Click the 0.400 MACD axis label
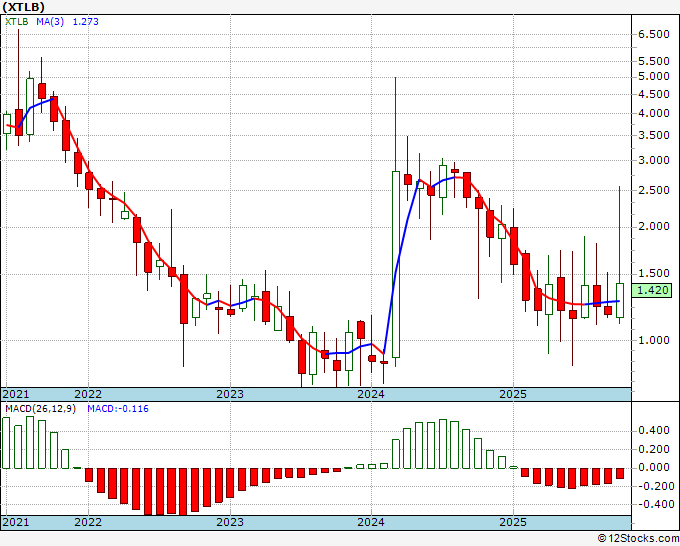The height and width of the screenshot is (546, 680). [x=654, y=431]
